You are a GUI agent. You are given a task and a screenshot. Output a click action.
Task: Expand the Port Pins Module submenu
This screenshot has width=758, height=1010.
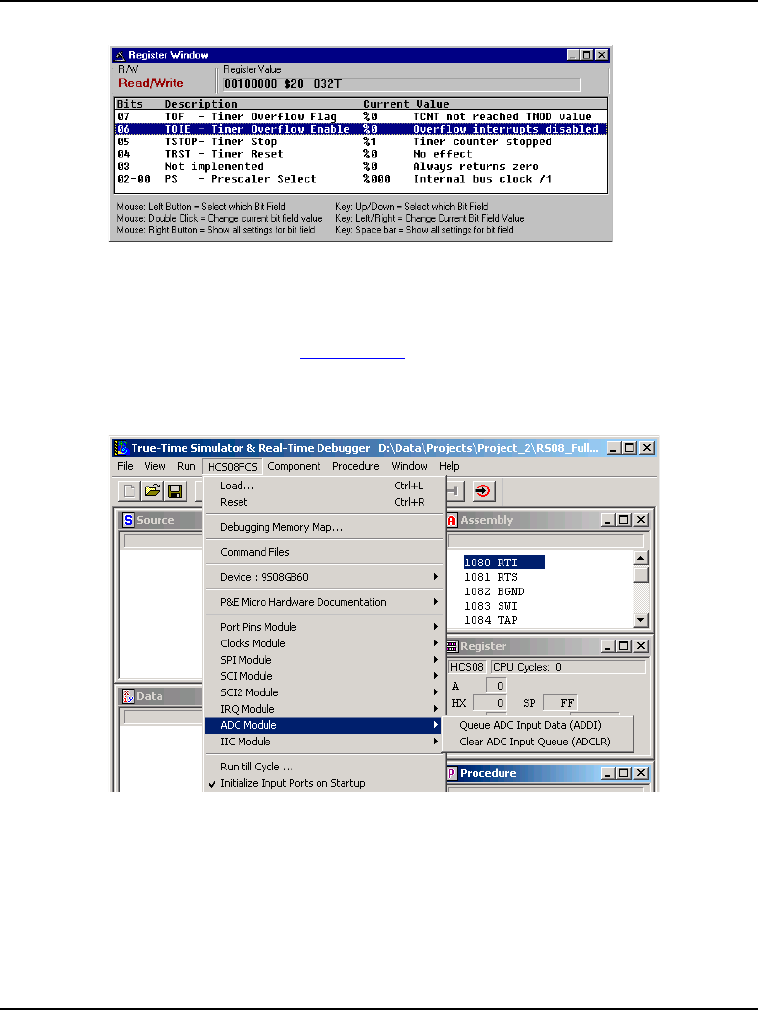point(325,627)
